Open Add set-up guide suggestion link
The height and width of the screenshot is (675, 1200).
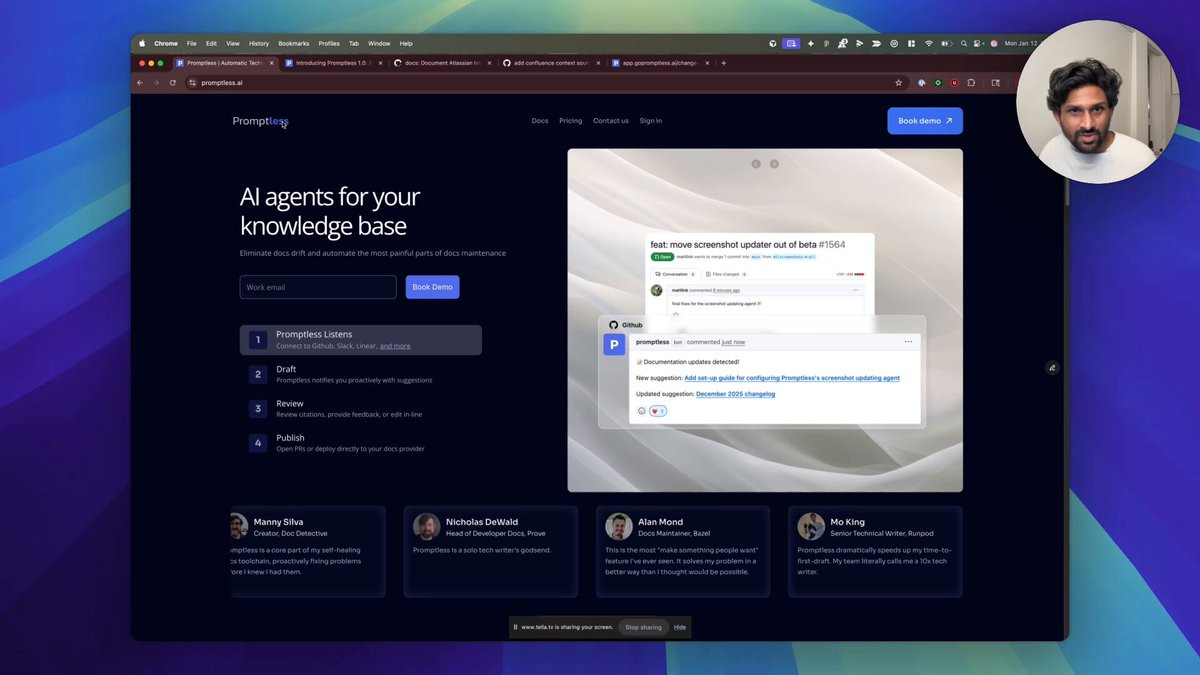coord(792,378)
